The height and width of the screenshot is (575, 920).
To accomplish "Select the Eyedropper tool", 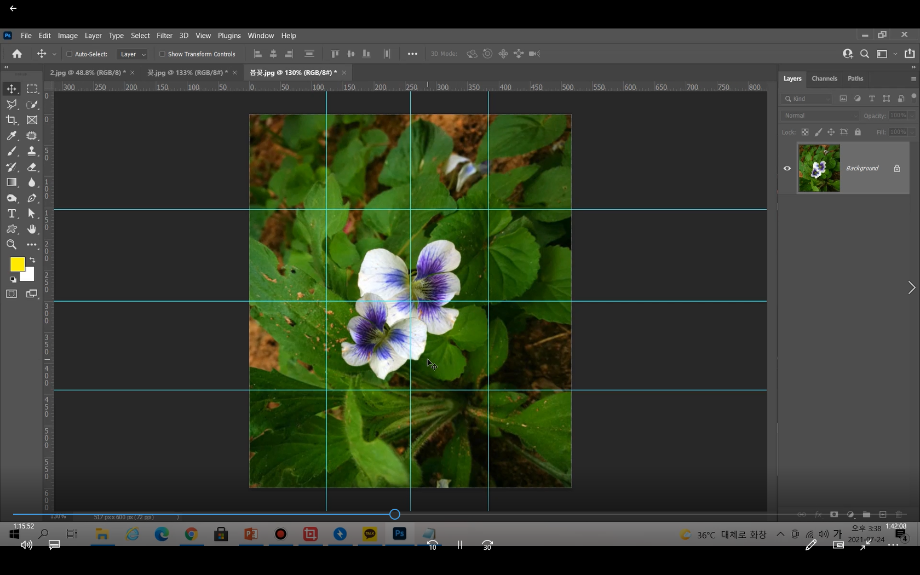I will pos(12,136).
